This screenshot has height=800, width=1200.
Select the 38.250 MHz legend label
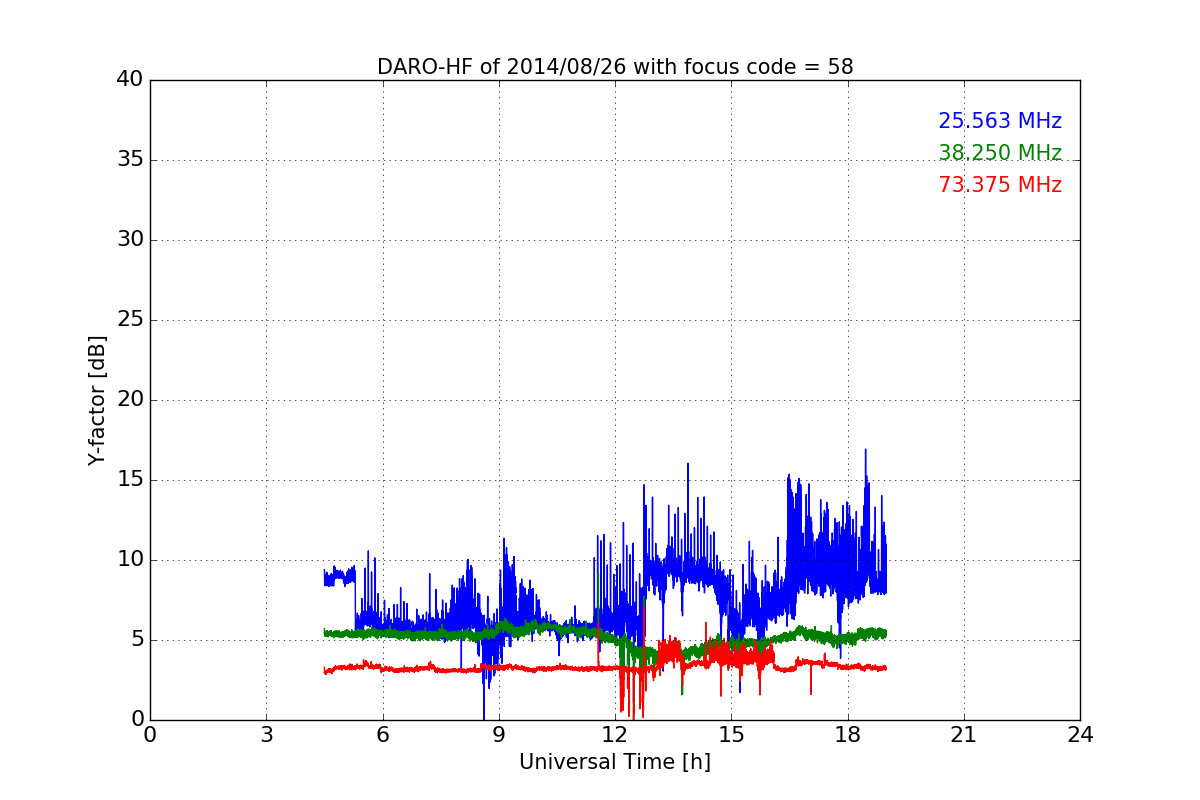1000,153
